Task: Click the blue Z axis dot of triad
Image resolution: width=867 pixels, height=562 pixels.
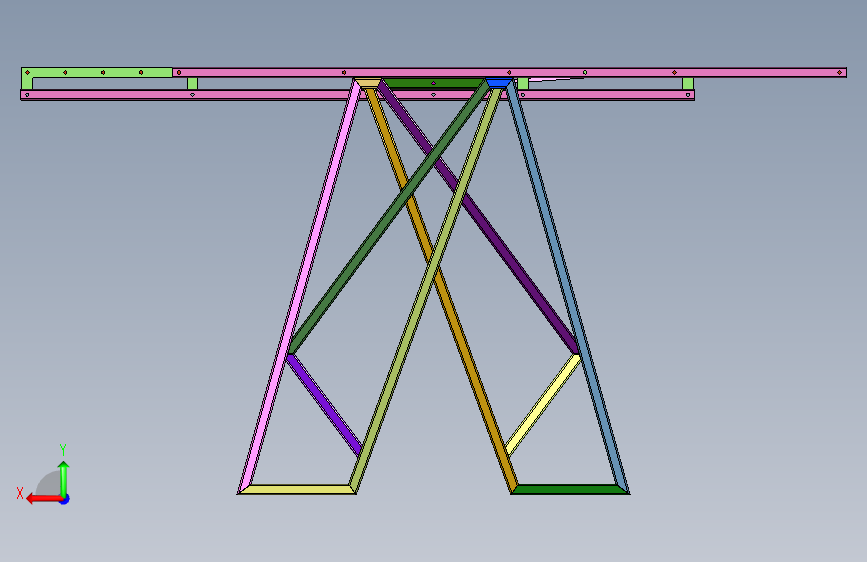Action: pos(65,500)
